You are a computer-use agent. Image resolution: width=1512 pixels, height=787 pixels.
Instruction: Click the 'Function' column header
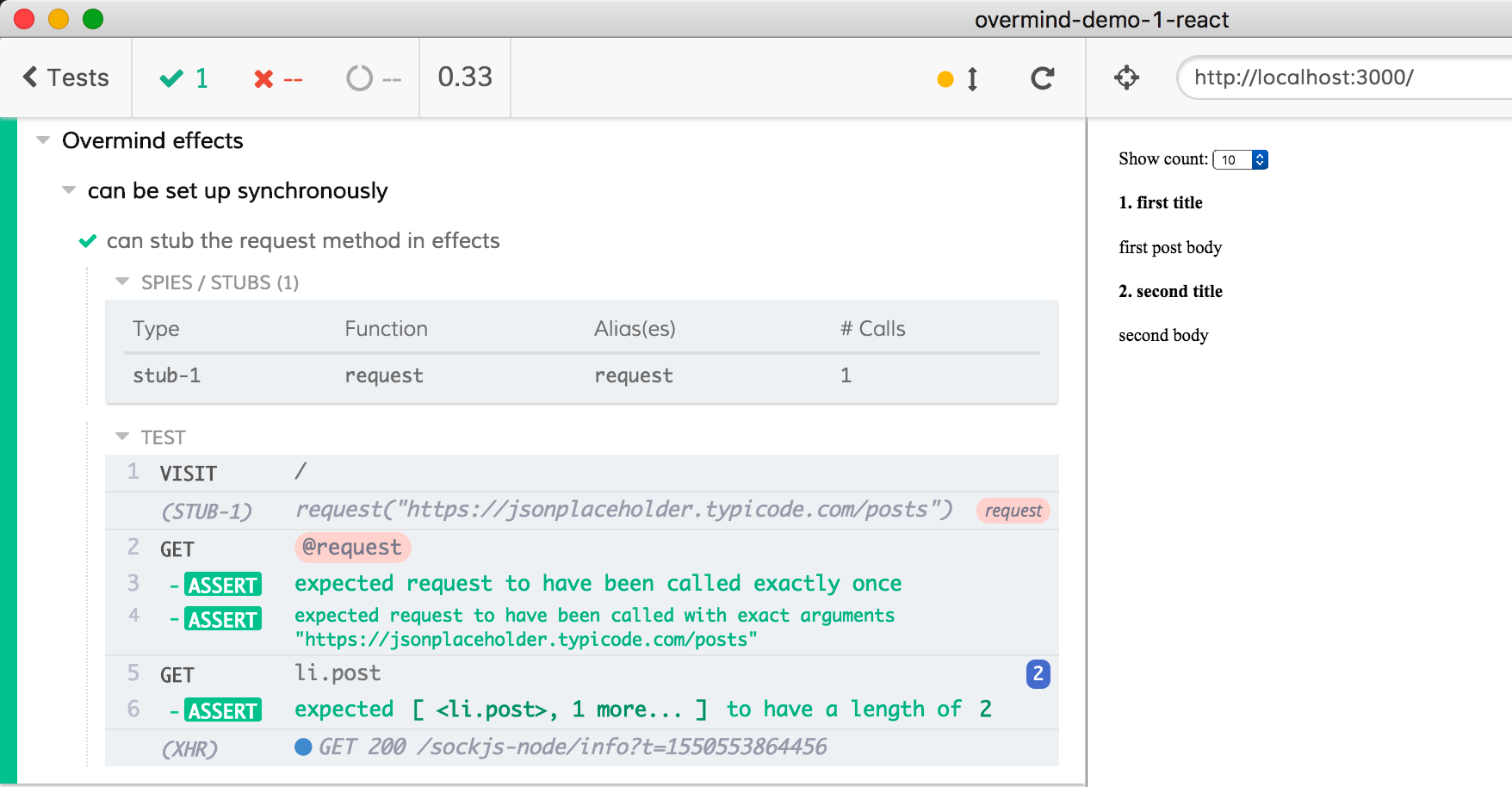(387, 328)
